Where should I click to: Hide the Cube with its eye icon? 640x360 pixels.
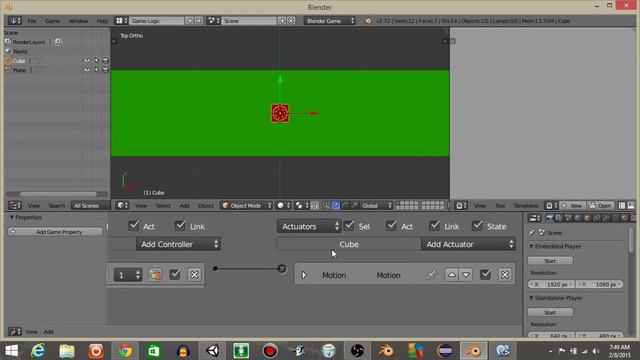87,61
